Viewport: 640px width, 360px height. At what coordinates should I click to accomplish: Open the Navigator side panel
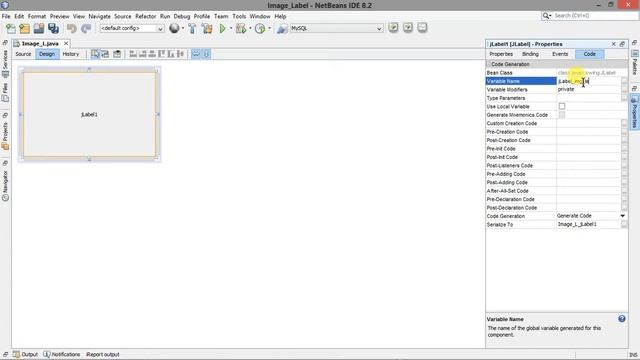5,186
